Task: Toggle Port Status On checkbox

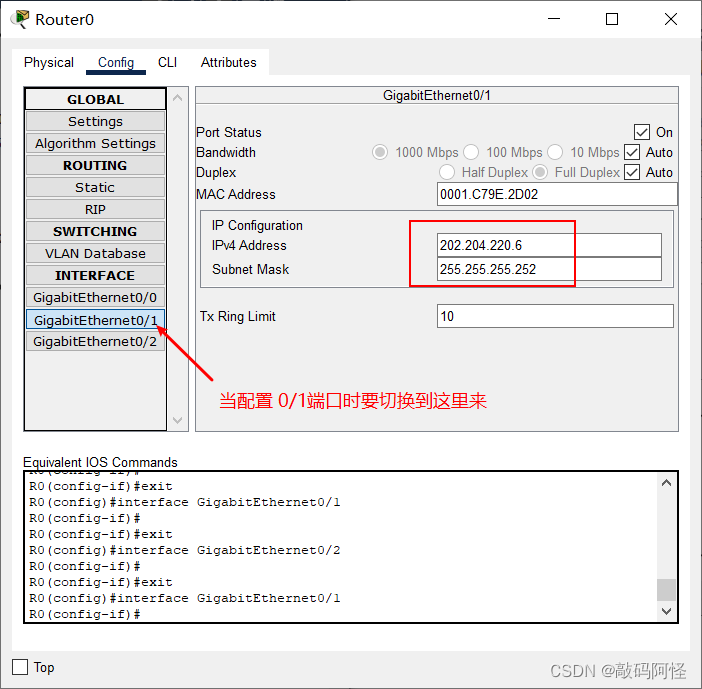Action: 642,132
